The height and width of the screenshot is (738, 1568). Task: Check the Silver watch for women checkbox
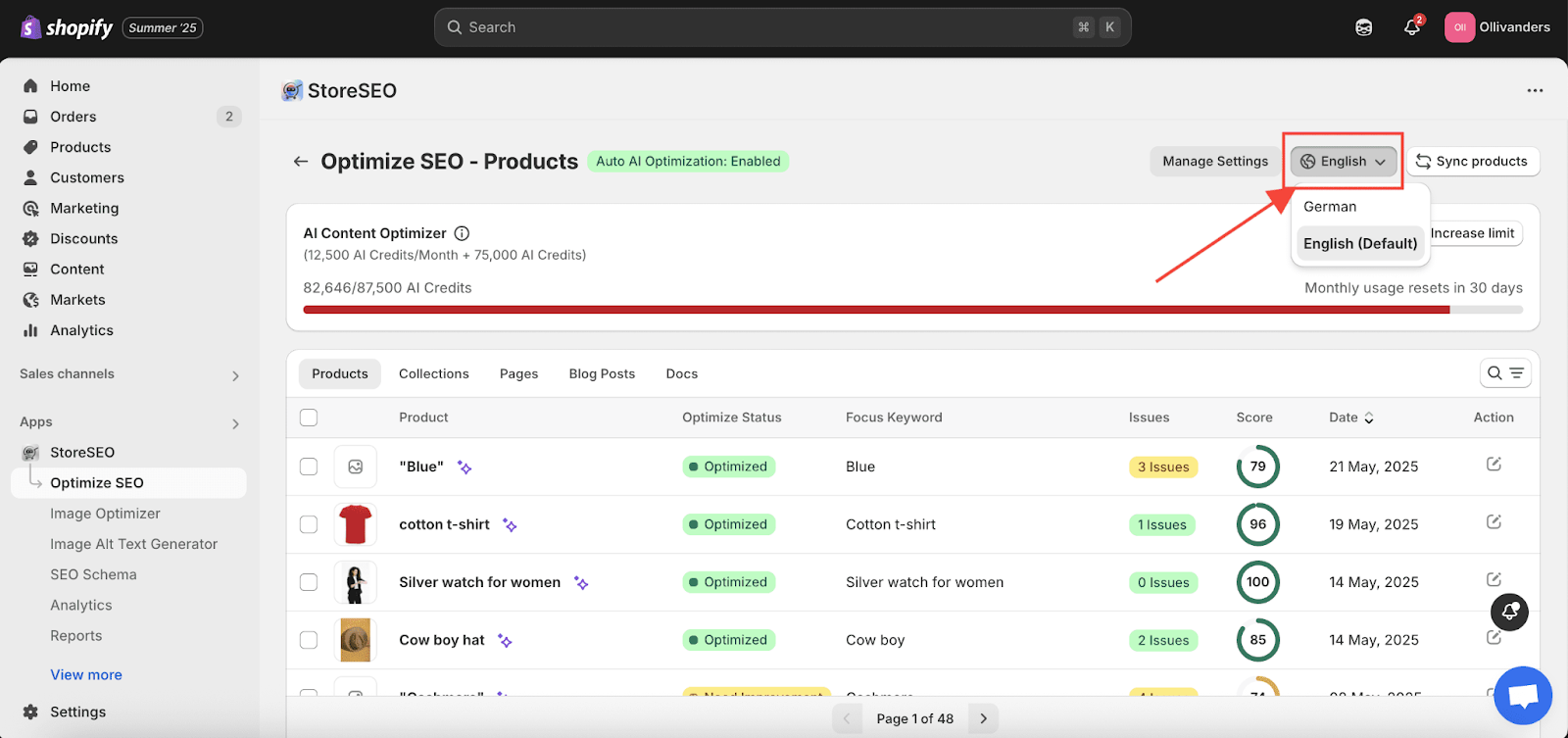tap(309, 582)
